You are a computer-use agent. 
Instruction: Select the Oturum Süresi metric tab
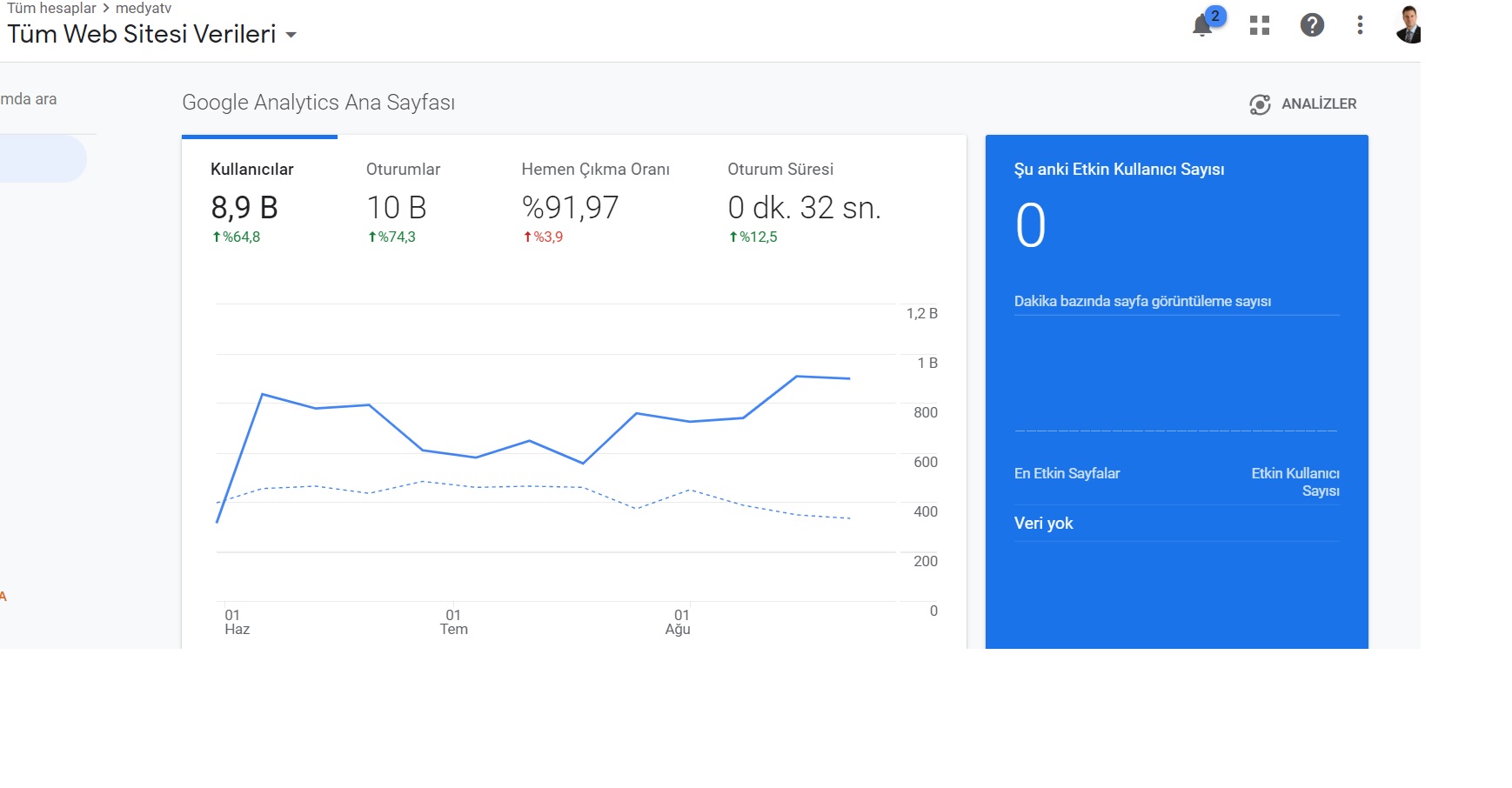(805, 202)
